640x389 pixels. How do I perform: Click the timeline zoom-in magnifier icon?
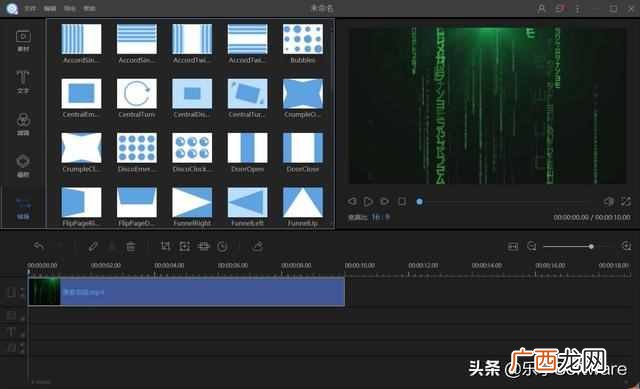[626, 246]
